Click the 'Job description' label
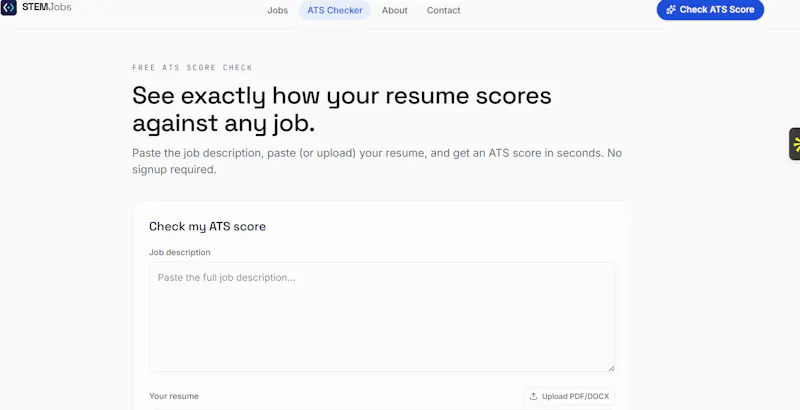The width and height of the screenshot is (800, 410). (180, 252)
